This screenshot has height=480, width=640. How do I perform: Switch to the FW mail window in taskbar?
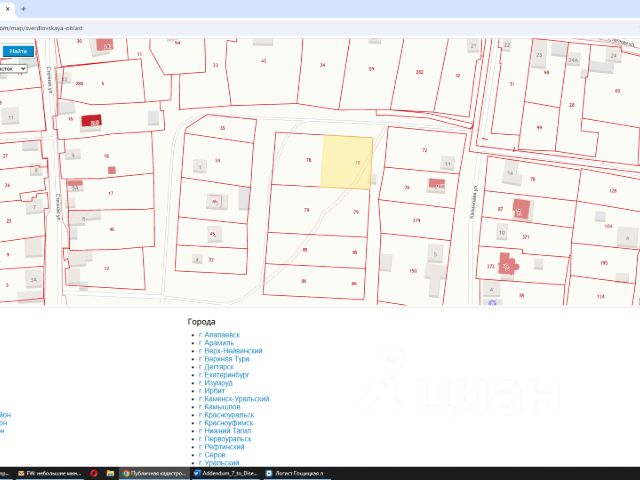click(x=50, y=473)
